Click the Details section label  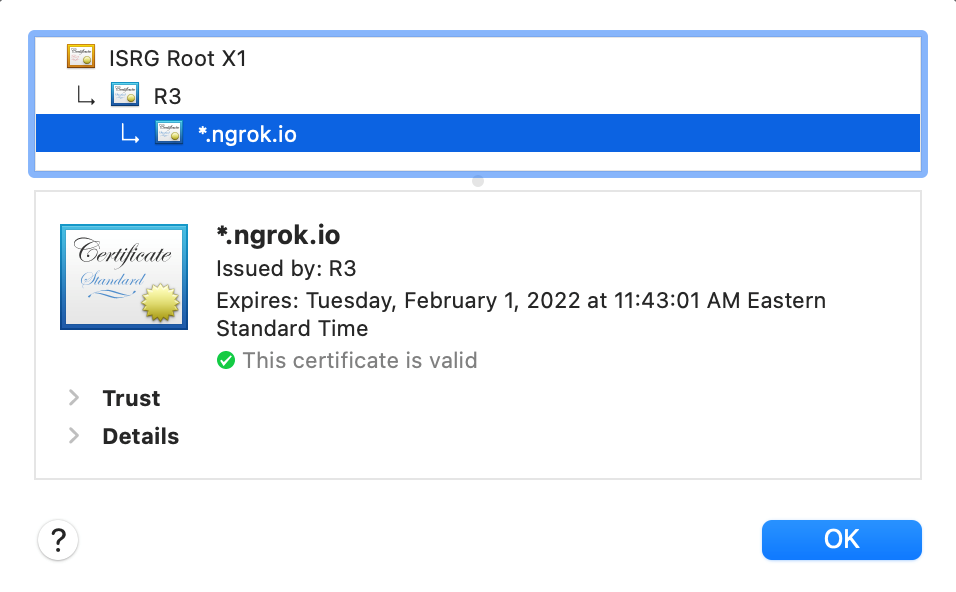(x=141, y=436)
